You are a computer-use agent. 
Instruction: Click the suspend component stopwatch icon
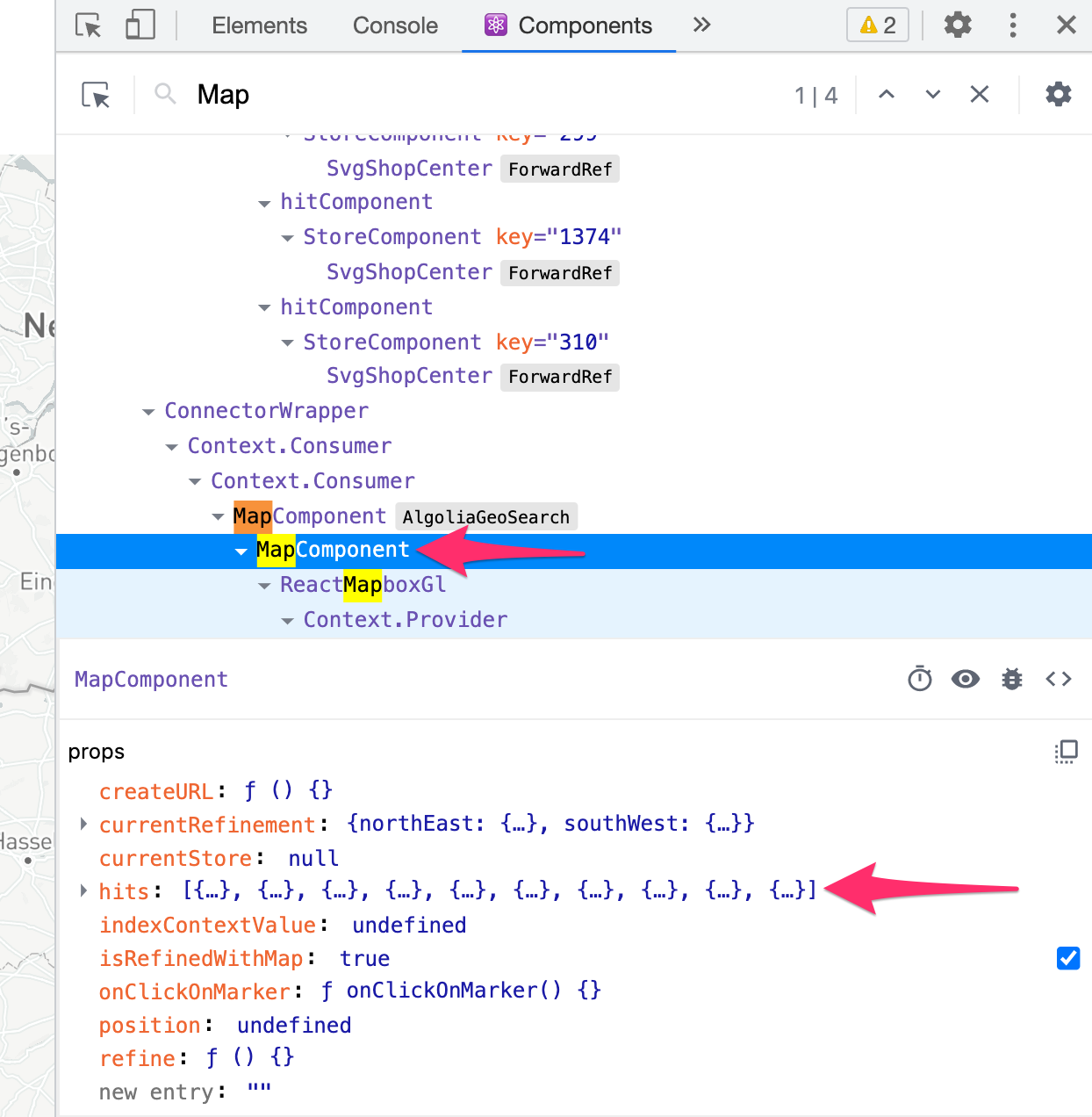pos(920,679)
